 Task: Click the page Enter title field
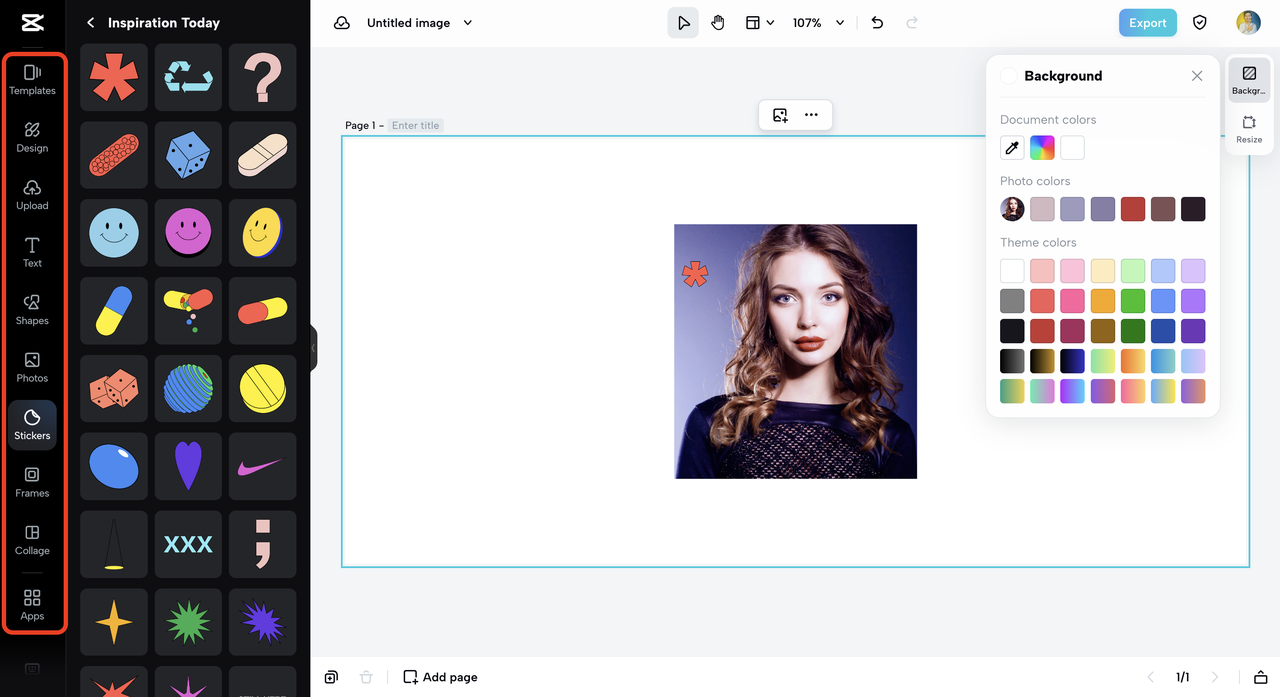point(416,125)
